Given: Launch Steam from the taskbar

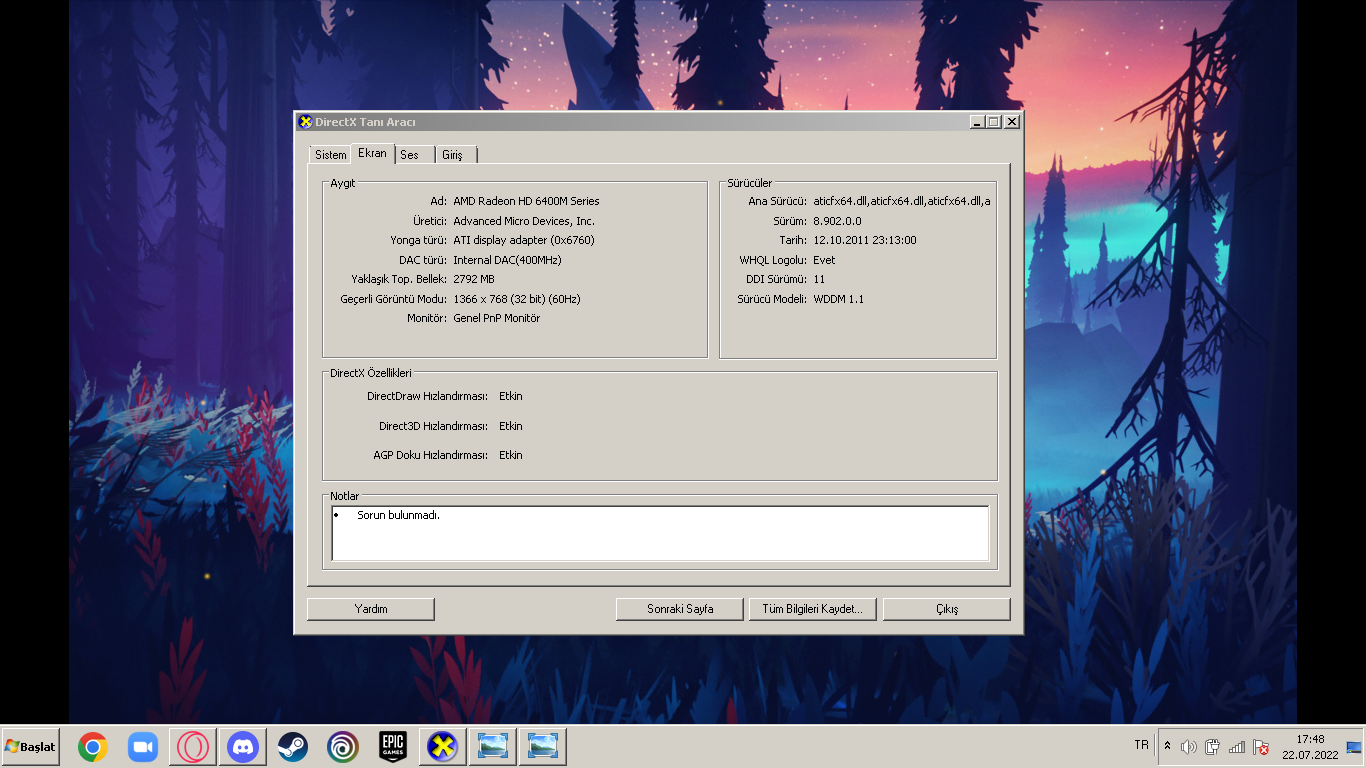Looking at the screenshot, I should point(293,747).
